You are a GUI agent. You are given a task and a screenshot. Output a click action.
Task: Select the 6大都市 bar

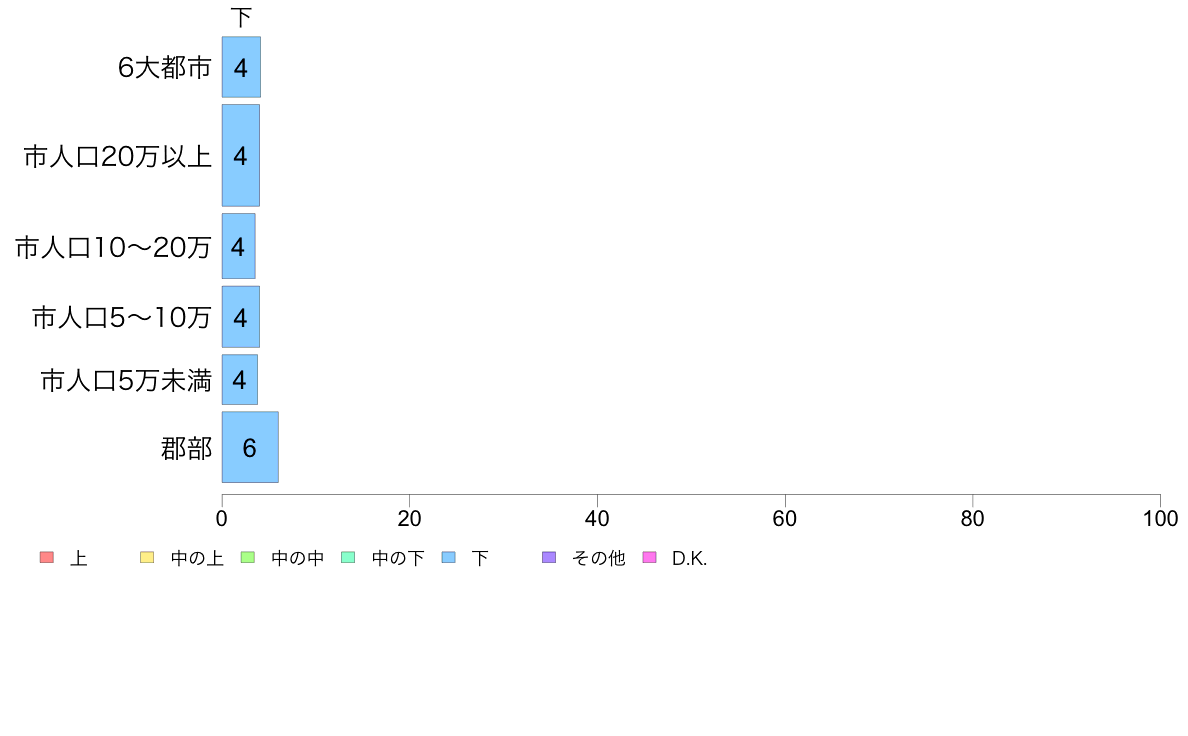[241, 67]
